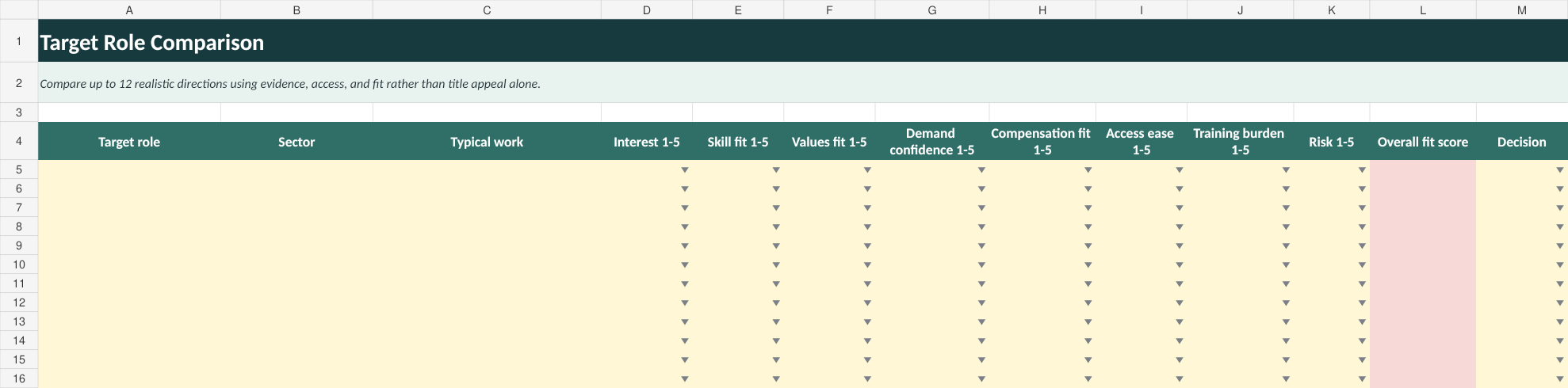Select column G header

pyautogui.click(x=932, y=10)
